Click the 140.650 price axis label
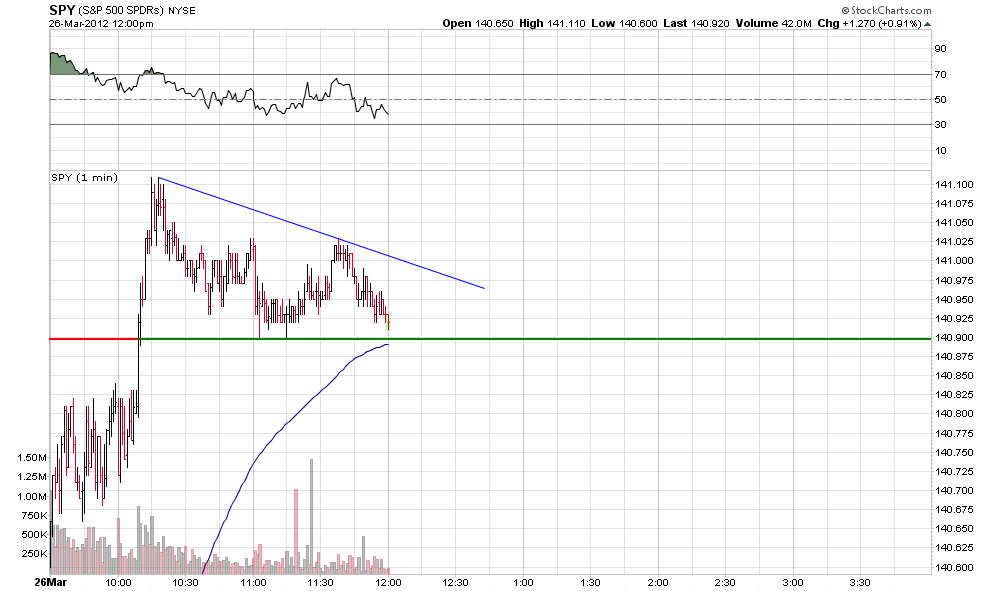Screen dimensions: 990x591 (x=954, y=528)
